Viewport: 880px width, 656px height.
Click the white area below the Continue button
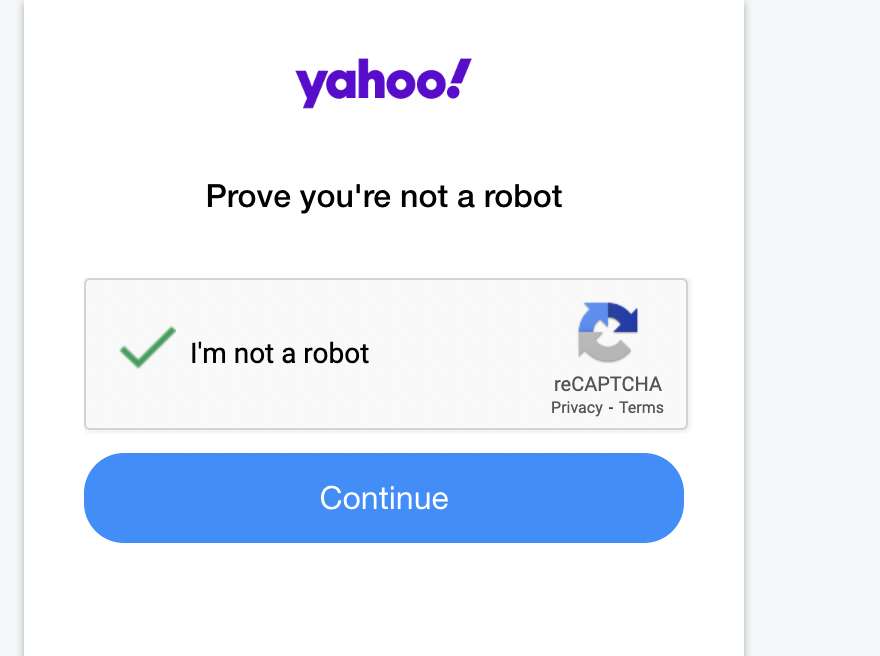point(384,600)
